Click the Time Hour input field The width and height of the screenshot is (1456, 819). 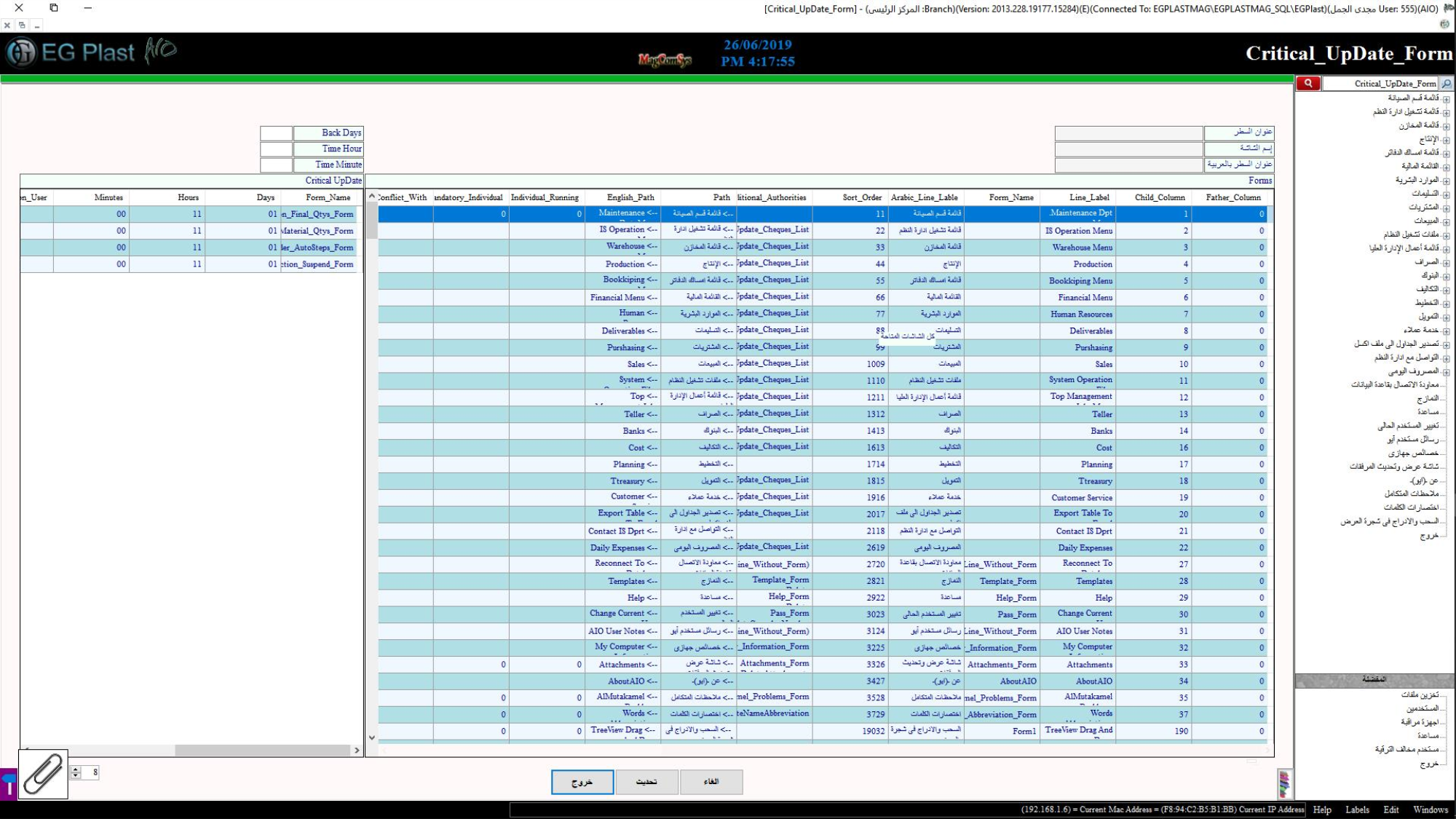click(x=277, y=149)
